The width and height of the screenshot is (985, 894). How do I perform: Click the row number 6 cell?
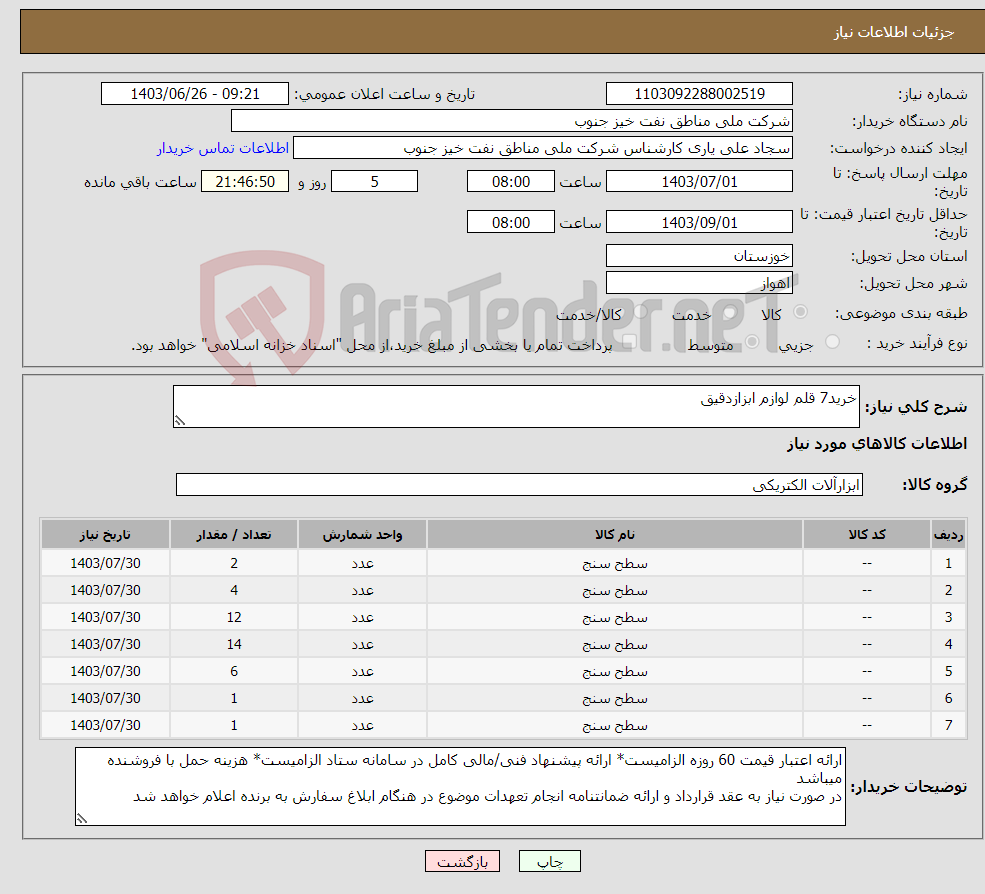click(x=948, y=699)
